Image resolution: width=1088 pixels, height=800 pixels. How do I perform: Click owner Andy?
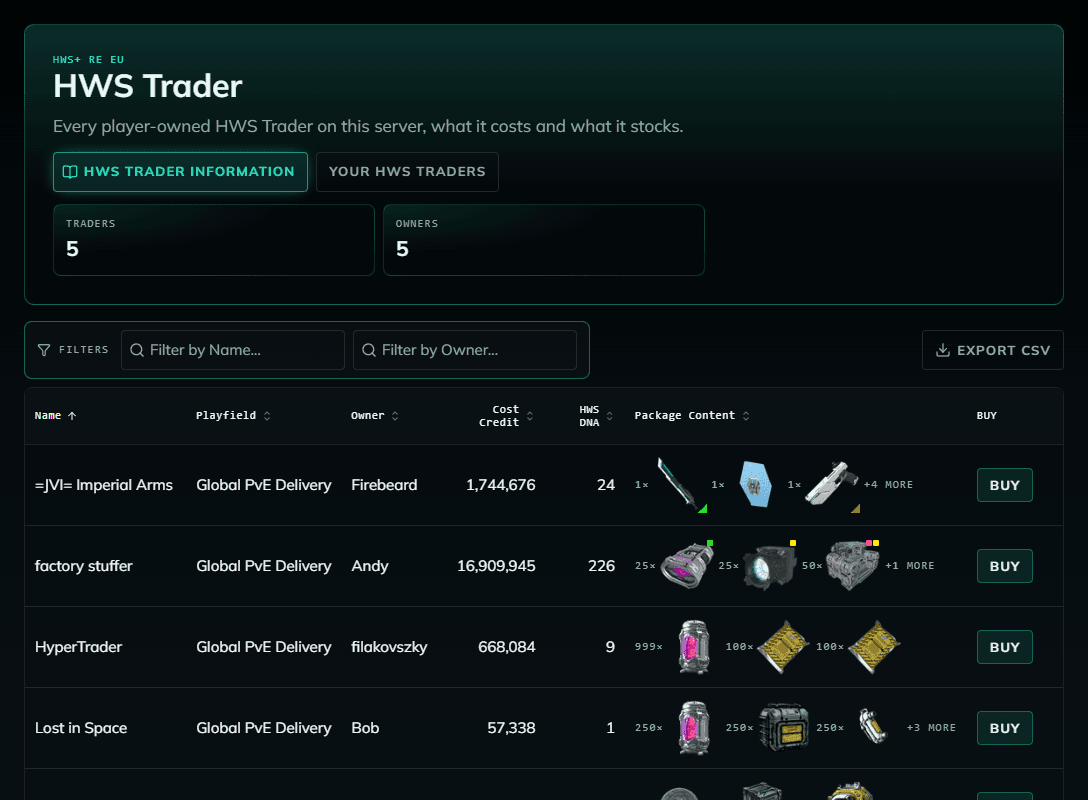pyautogui.click(x=370, y=566)
